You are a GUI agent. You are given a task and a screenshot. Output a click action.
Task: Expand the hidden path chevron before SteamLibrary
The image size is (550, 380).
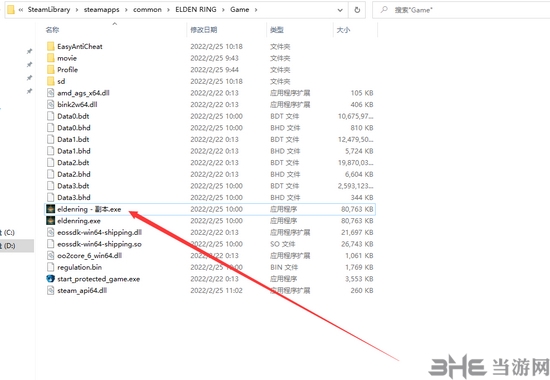point(21,10)
